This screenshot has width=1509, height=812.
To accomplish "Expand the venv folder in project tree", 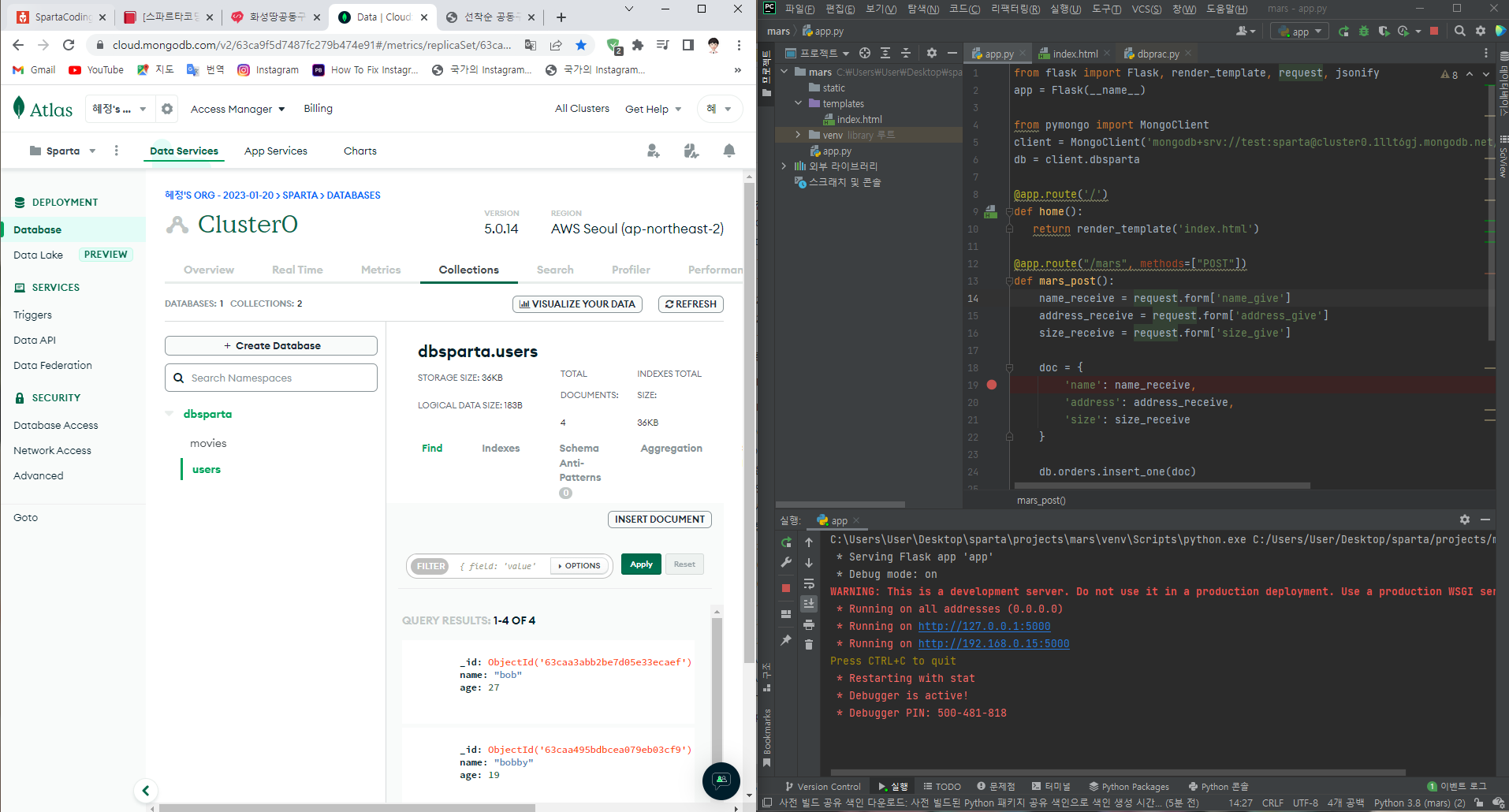I will [798, 135].
